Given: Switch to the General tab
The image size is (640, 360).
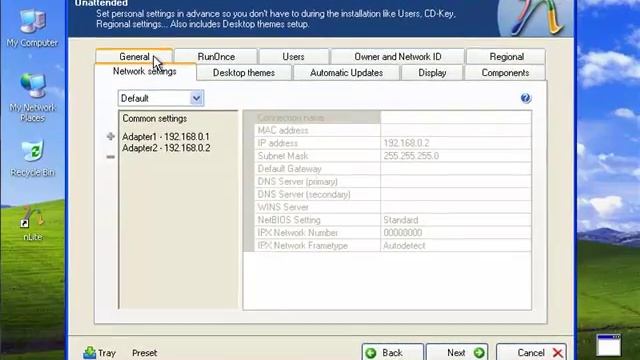Looking at the screenshot, I should (x=134, y=56).
